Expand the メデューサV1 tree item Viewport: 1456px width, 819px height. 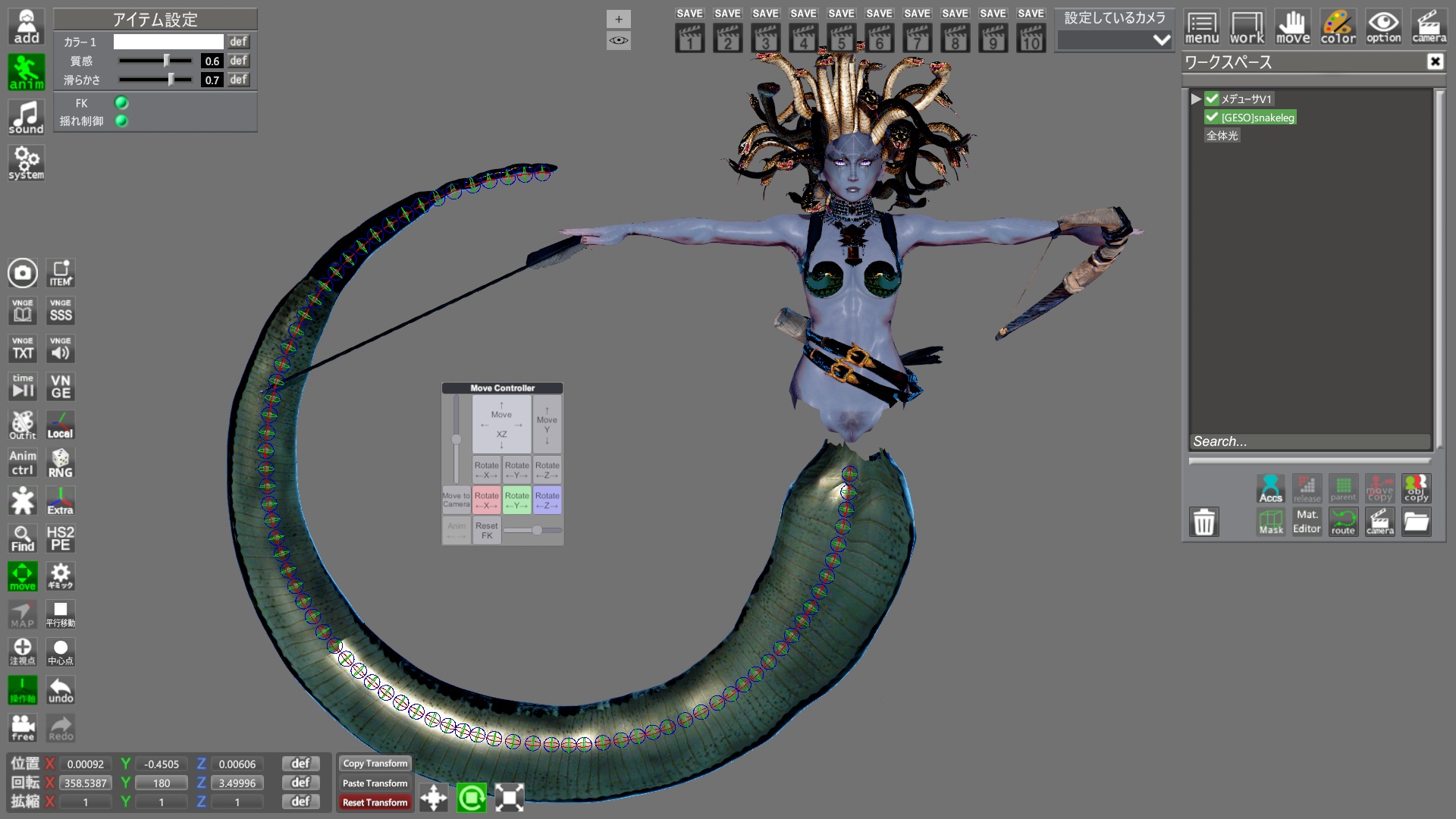coord(1196,99)
